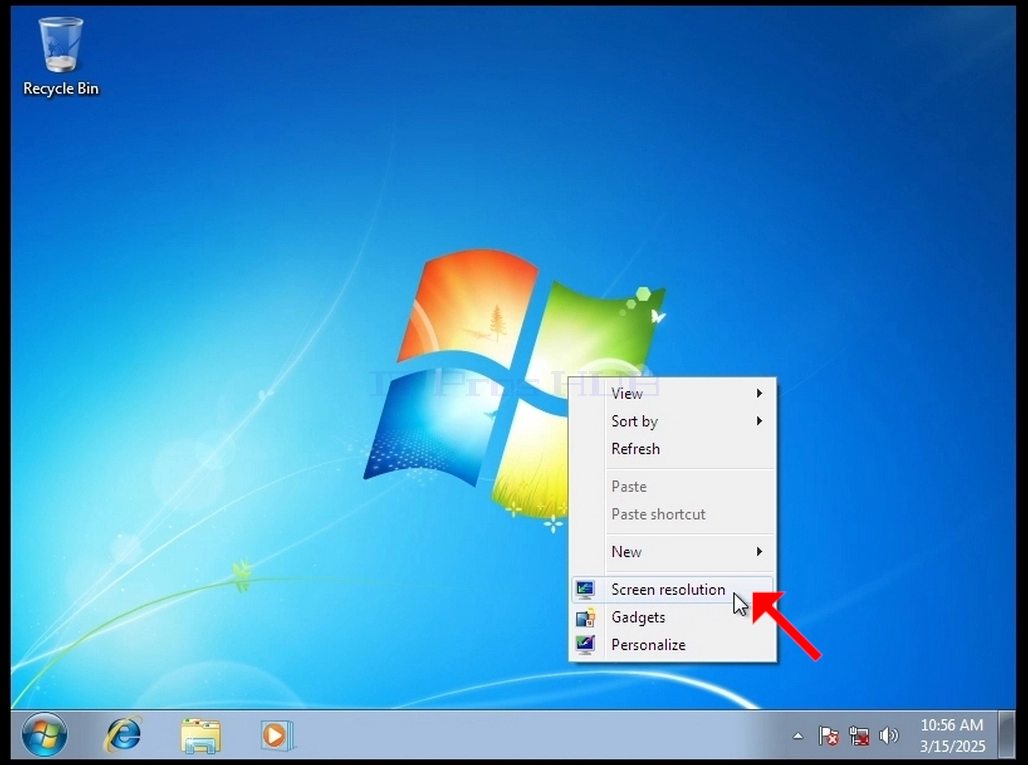Launch Windows Media Player from taskbar
Viewport: 1028px width, 765px height.
(277, 736)
